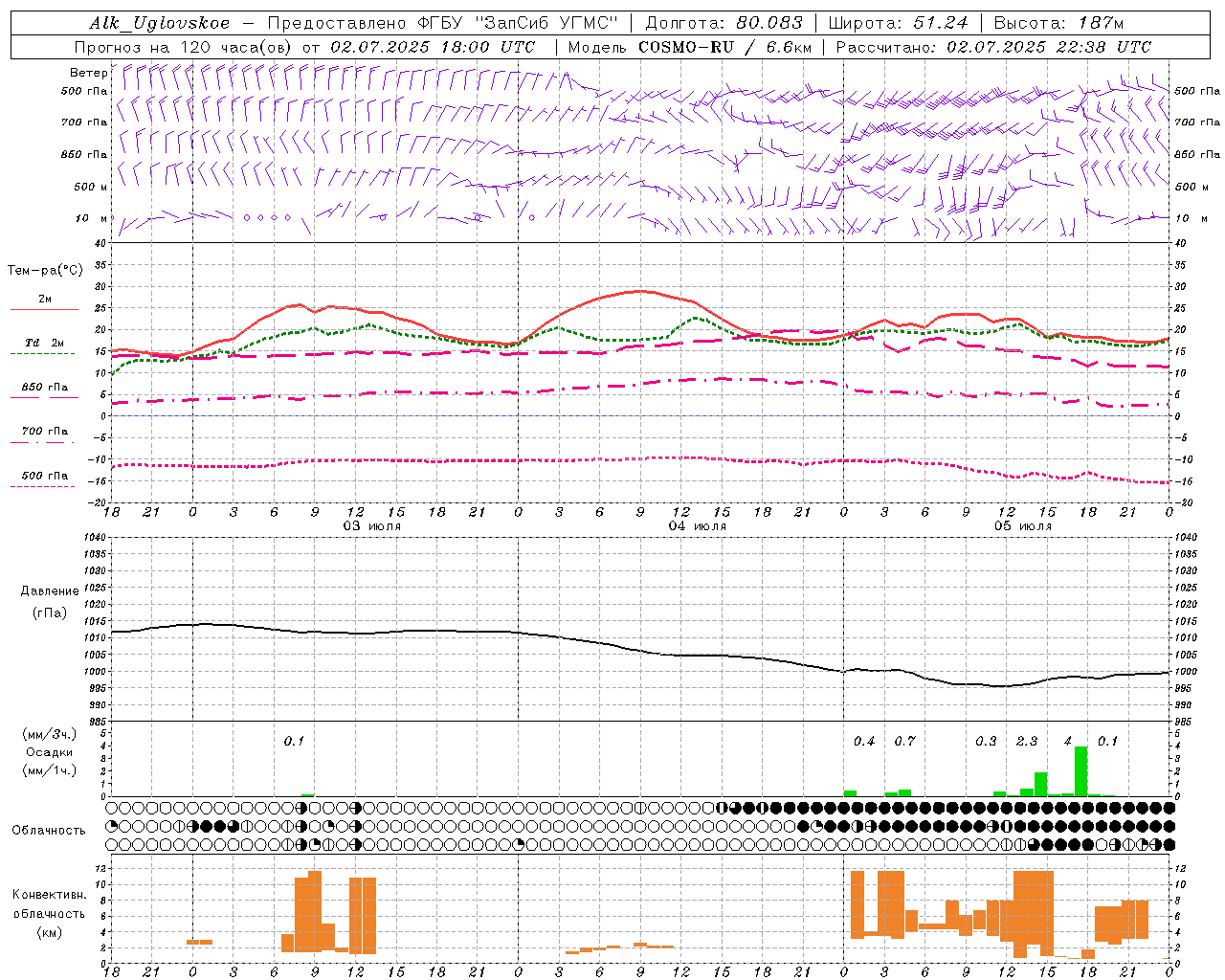Click the Конвективн. convective cloud label
This screenshot has width=1225, height=980.
49,895
